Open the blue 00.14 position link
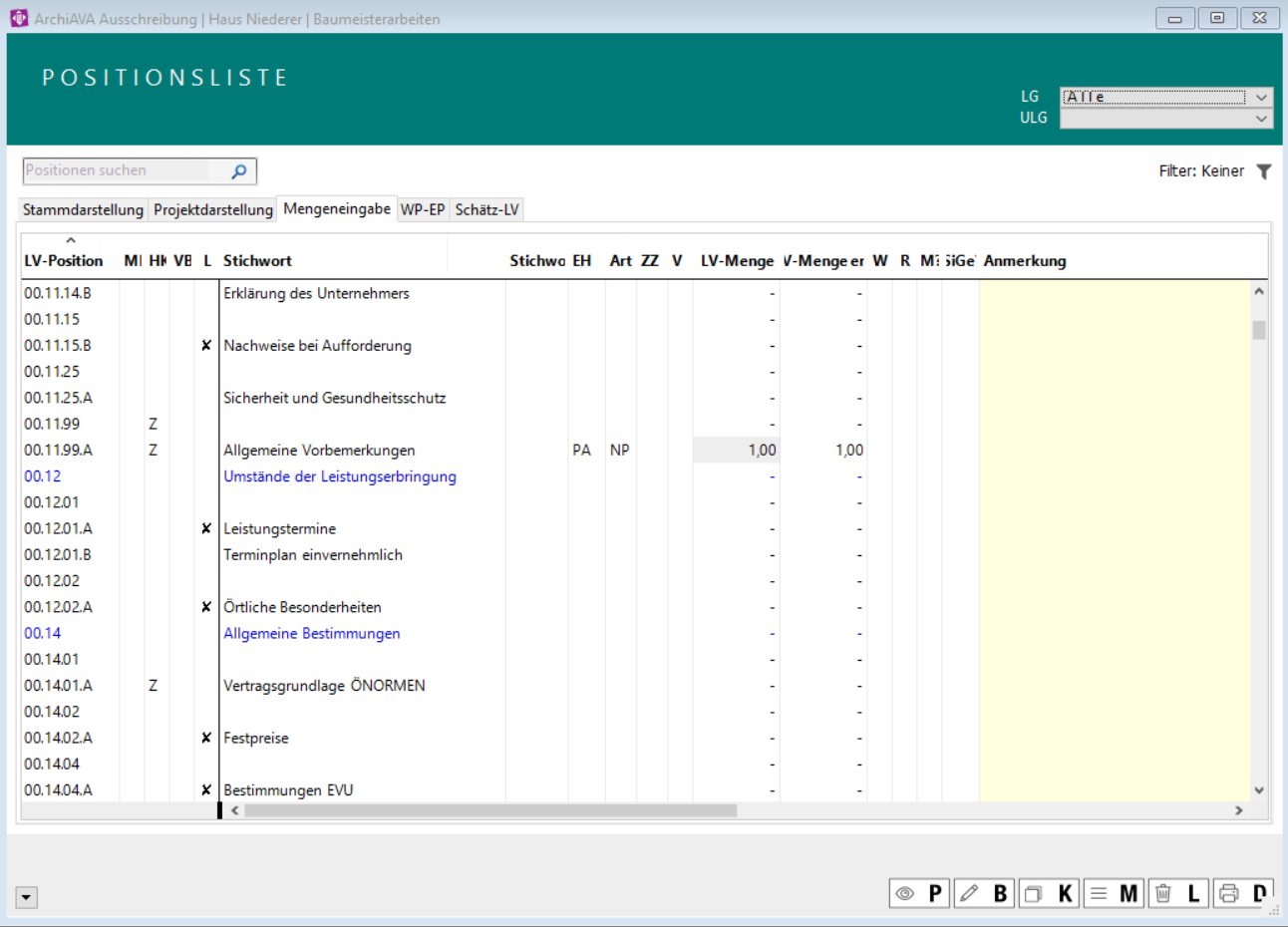 (43, 633)
